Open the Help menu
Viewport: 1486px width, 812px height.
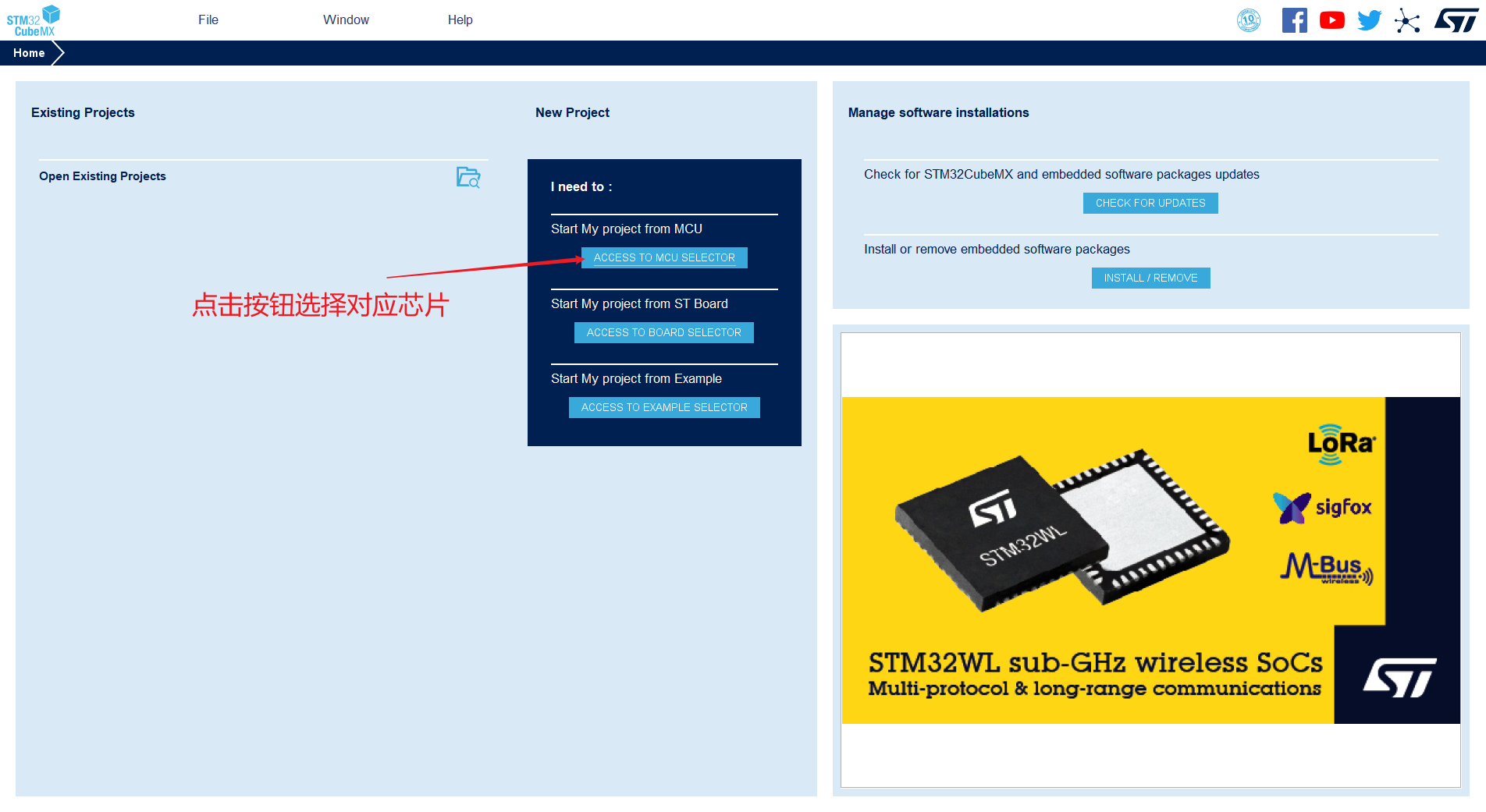[460, 20]
